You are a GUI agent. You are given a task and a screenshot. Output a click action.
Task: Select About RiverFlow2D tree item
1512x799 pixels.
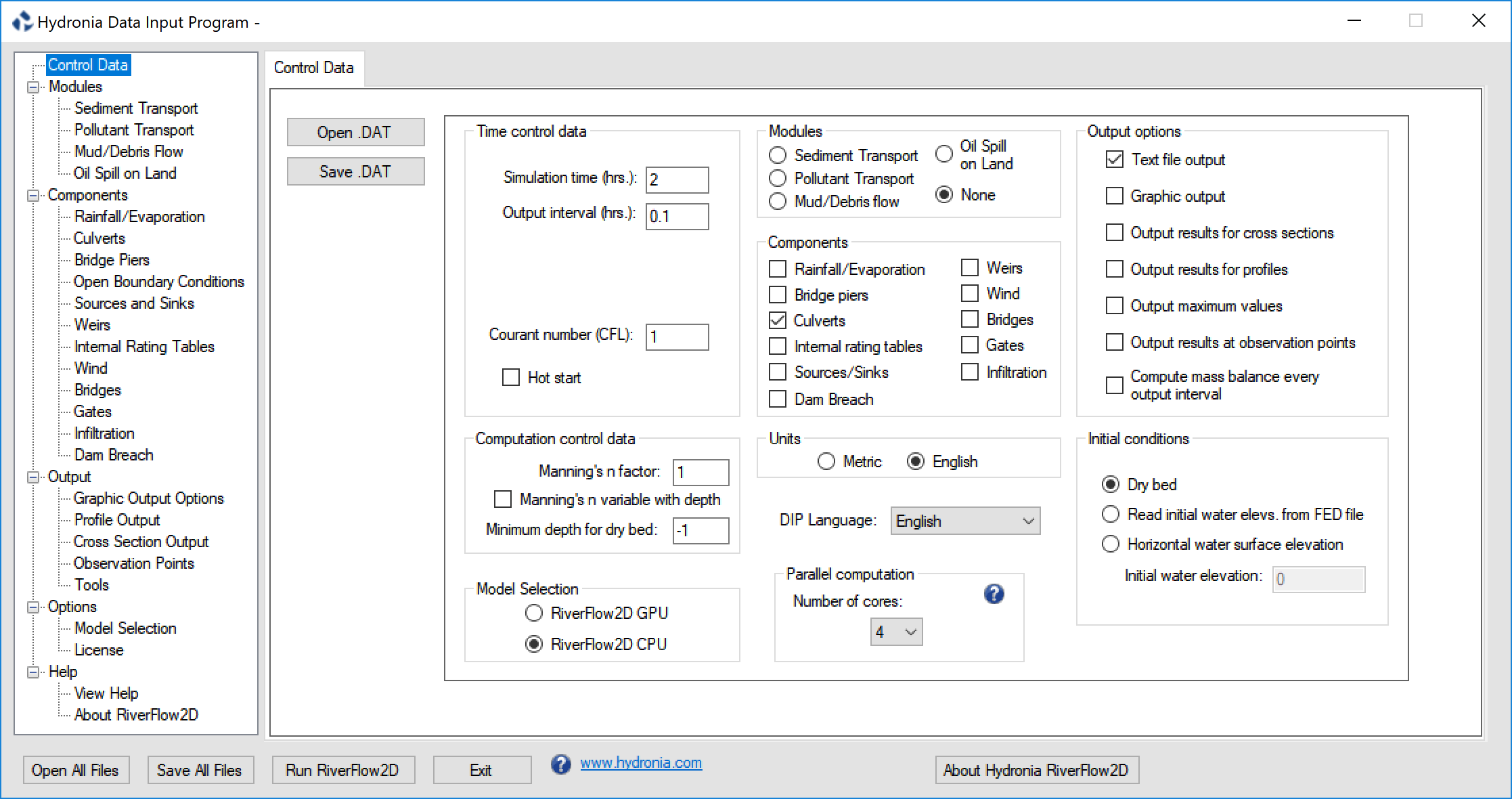(136, 715)
